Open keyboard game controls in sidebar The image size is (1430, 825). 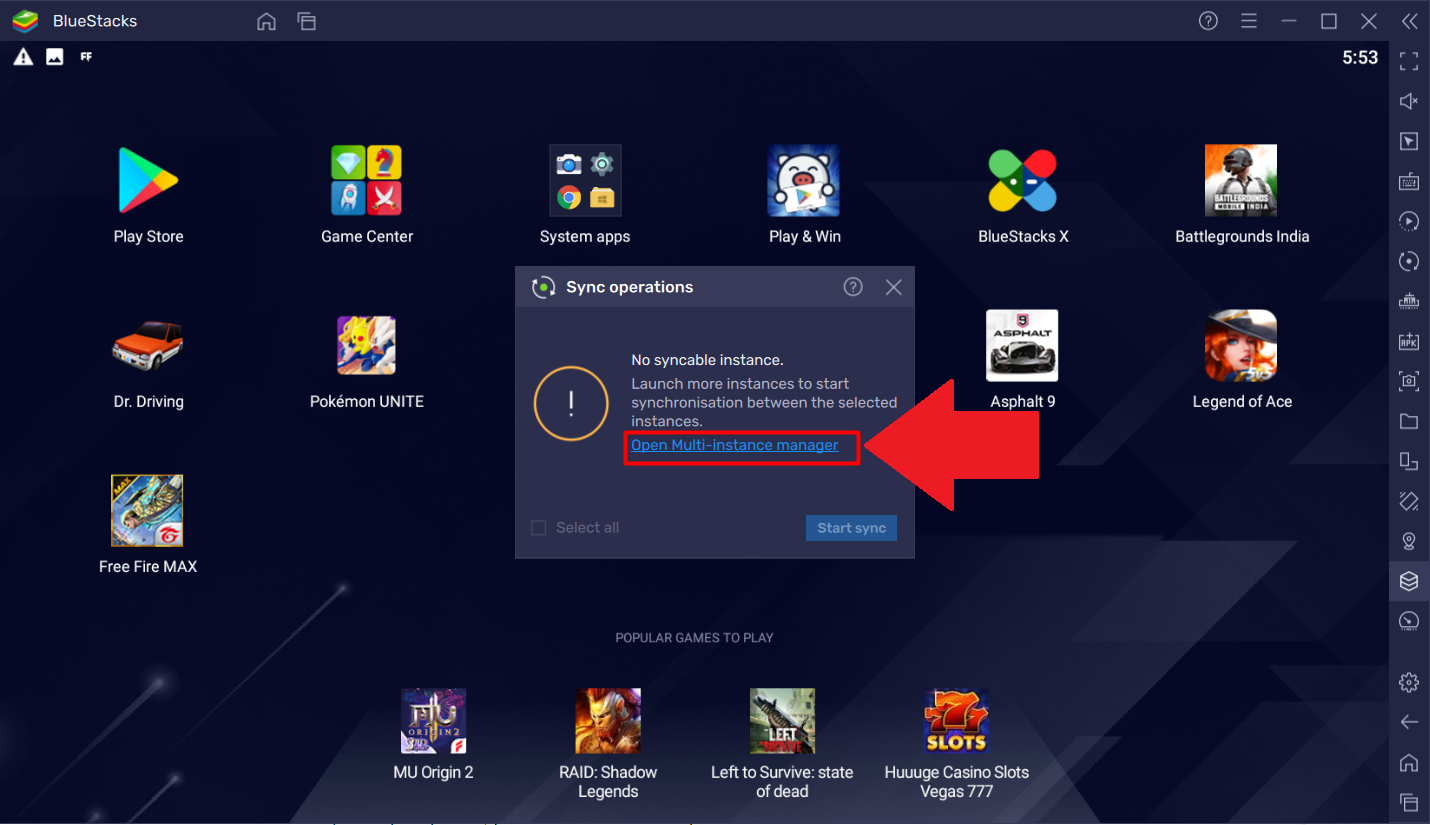click(x=1409, y=181)
